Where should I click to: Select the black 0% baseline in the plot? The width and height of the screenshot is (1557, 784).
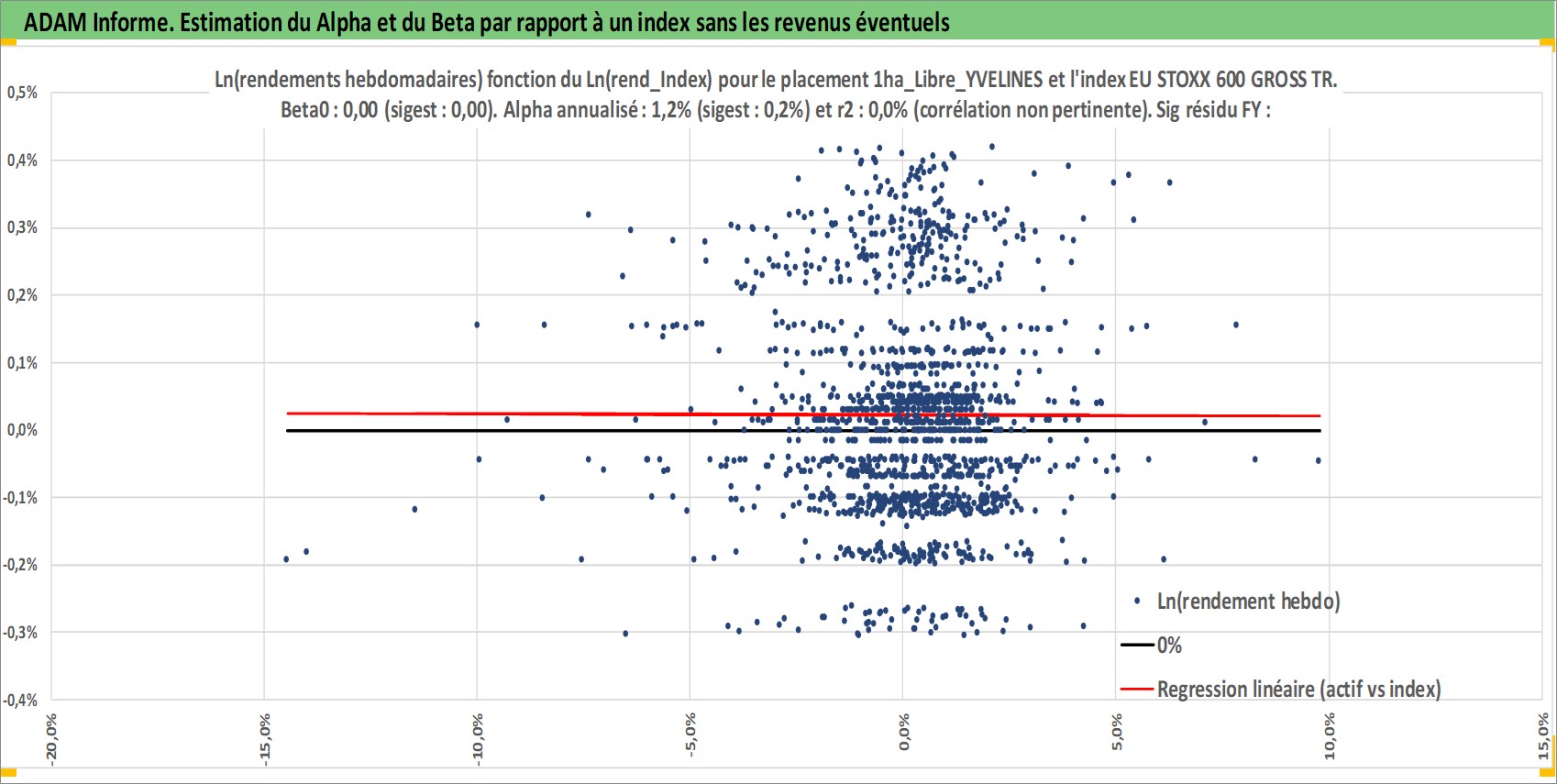(803, 430)
